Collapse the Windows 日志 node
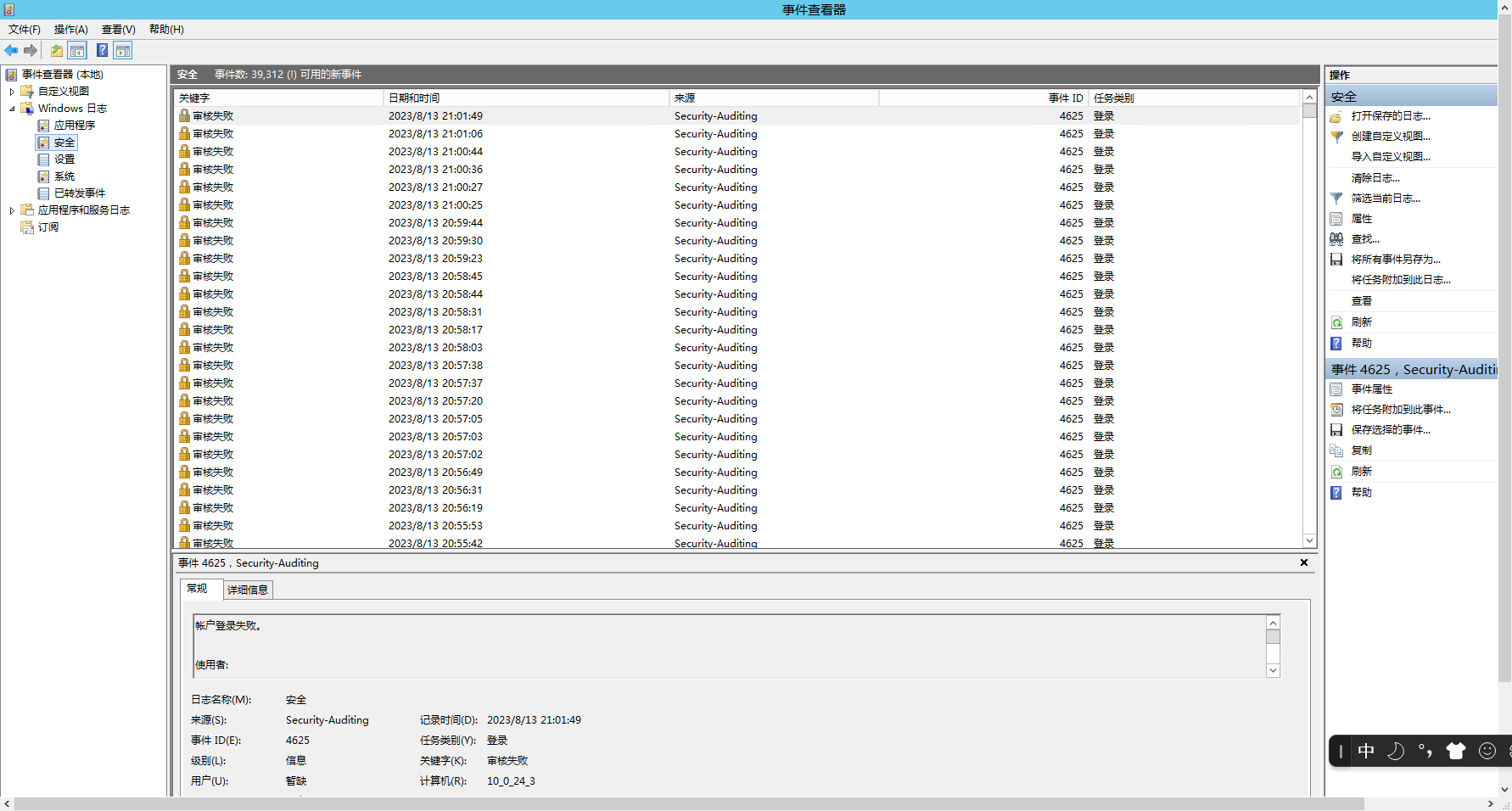The width and height of the screenshot is (1512, 811). (x=12, y=108)
